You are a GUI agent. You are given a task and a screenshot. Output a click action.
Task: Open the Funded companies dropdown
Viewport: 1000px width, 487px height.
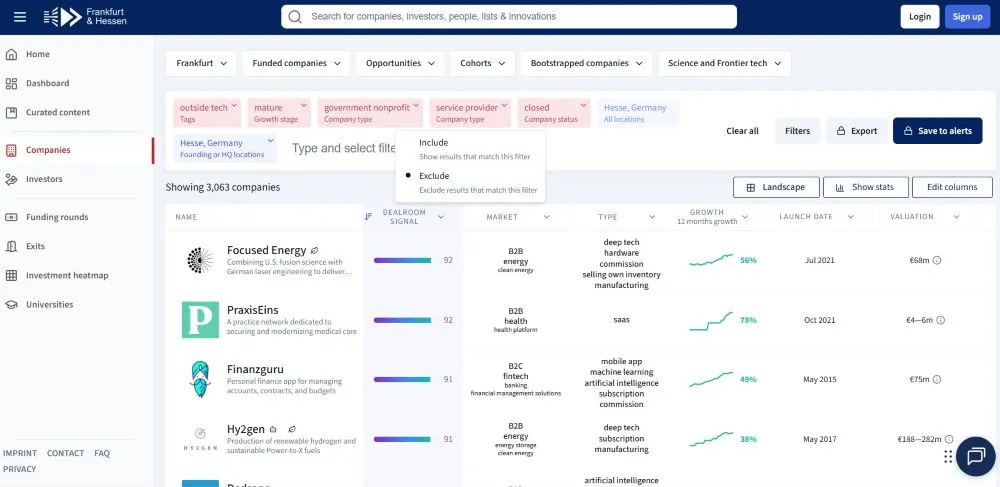[x=296, y=64]
